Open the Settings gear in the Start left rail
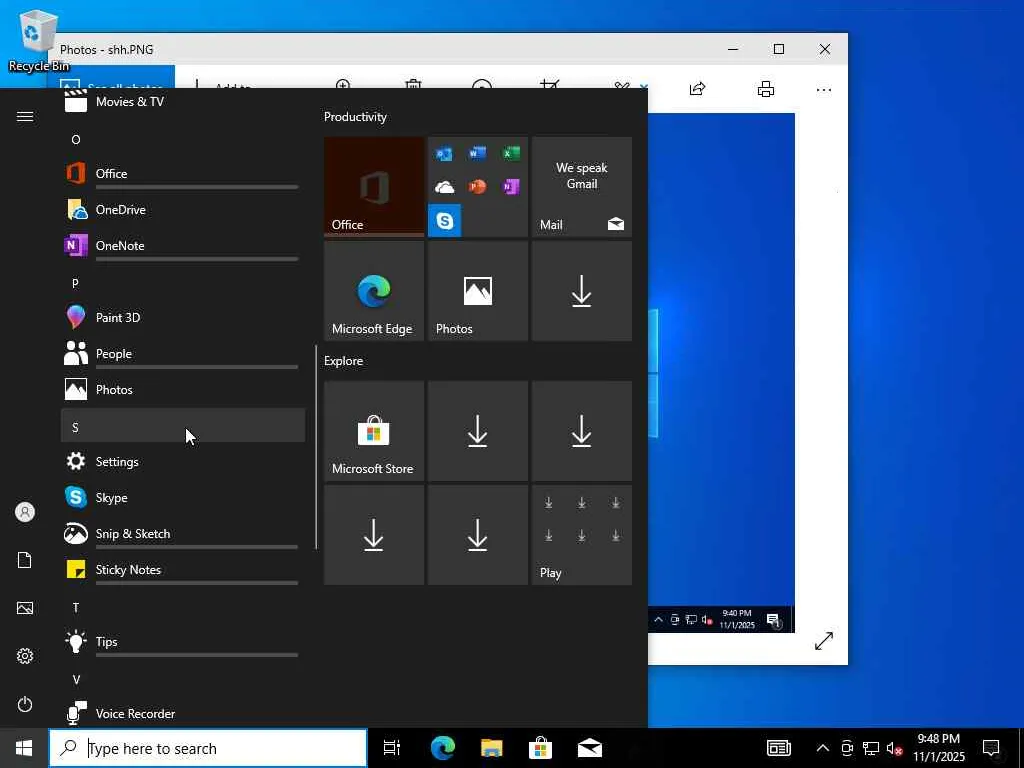 (25, 656)
